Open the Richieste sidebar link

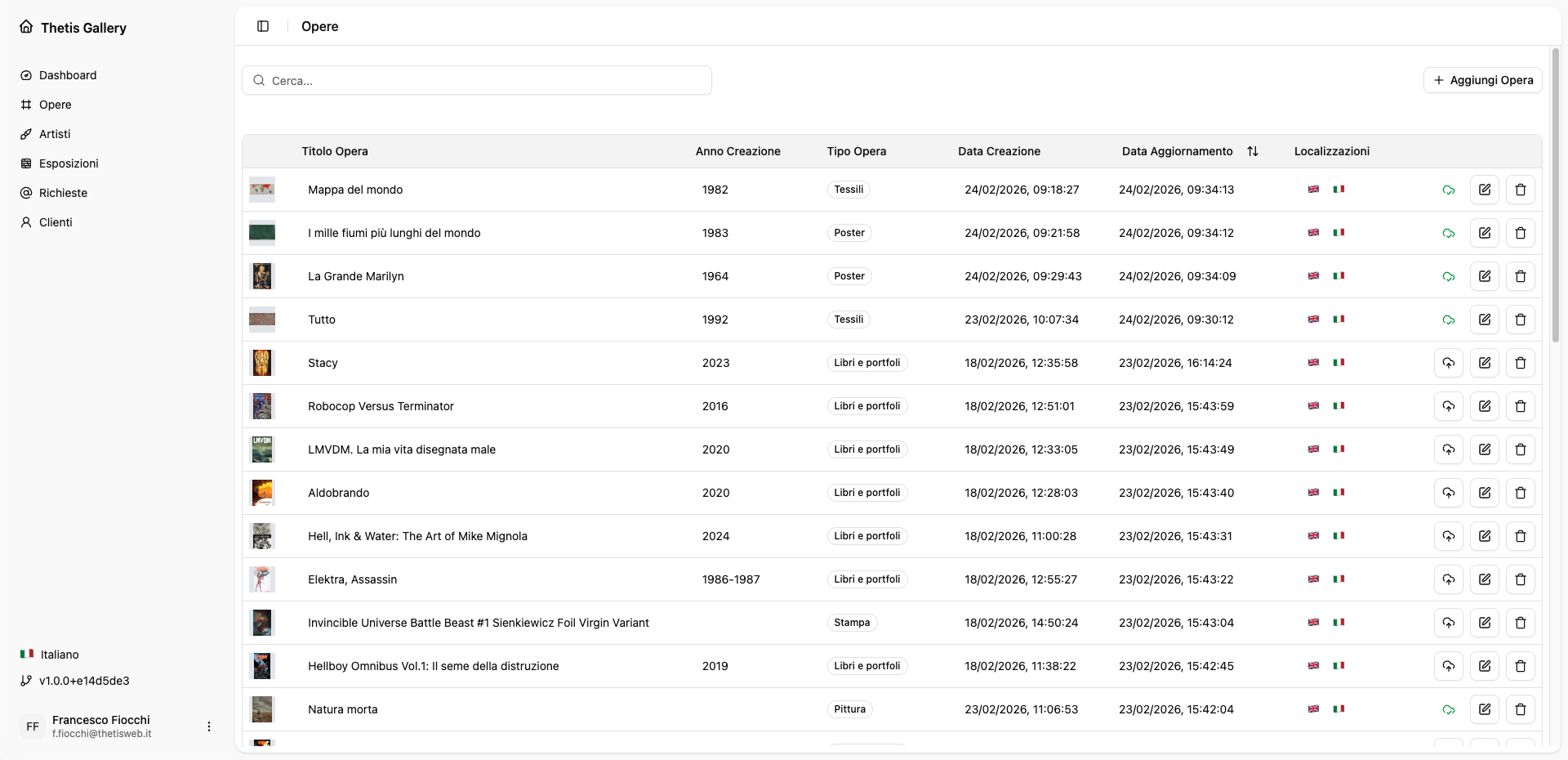(63, 193)
